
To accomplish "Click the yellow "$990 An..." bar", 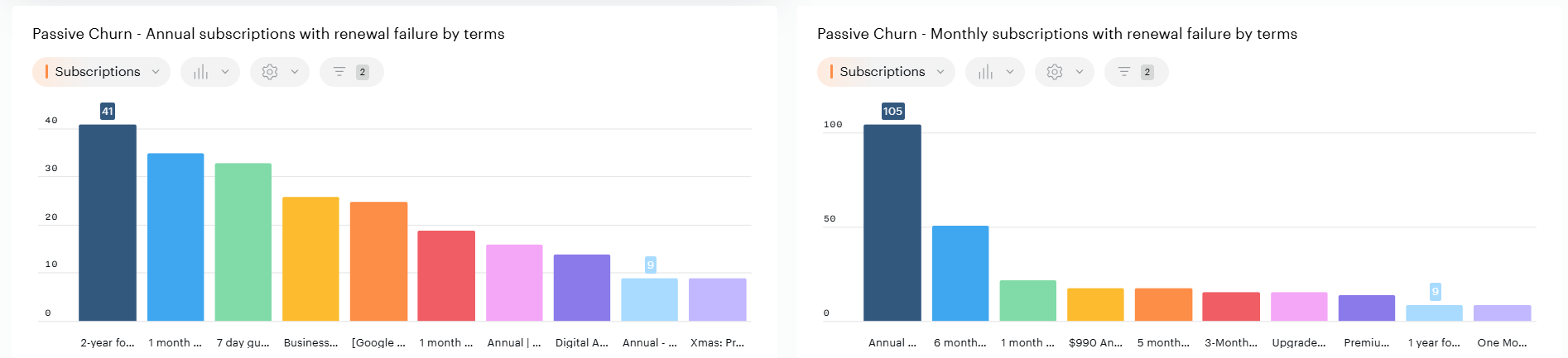I will pos(1095,304).
